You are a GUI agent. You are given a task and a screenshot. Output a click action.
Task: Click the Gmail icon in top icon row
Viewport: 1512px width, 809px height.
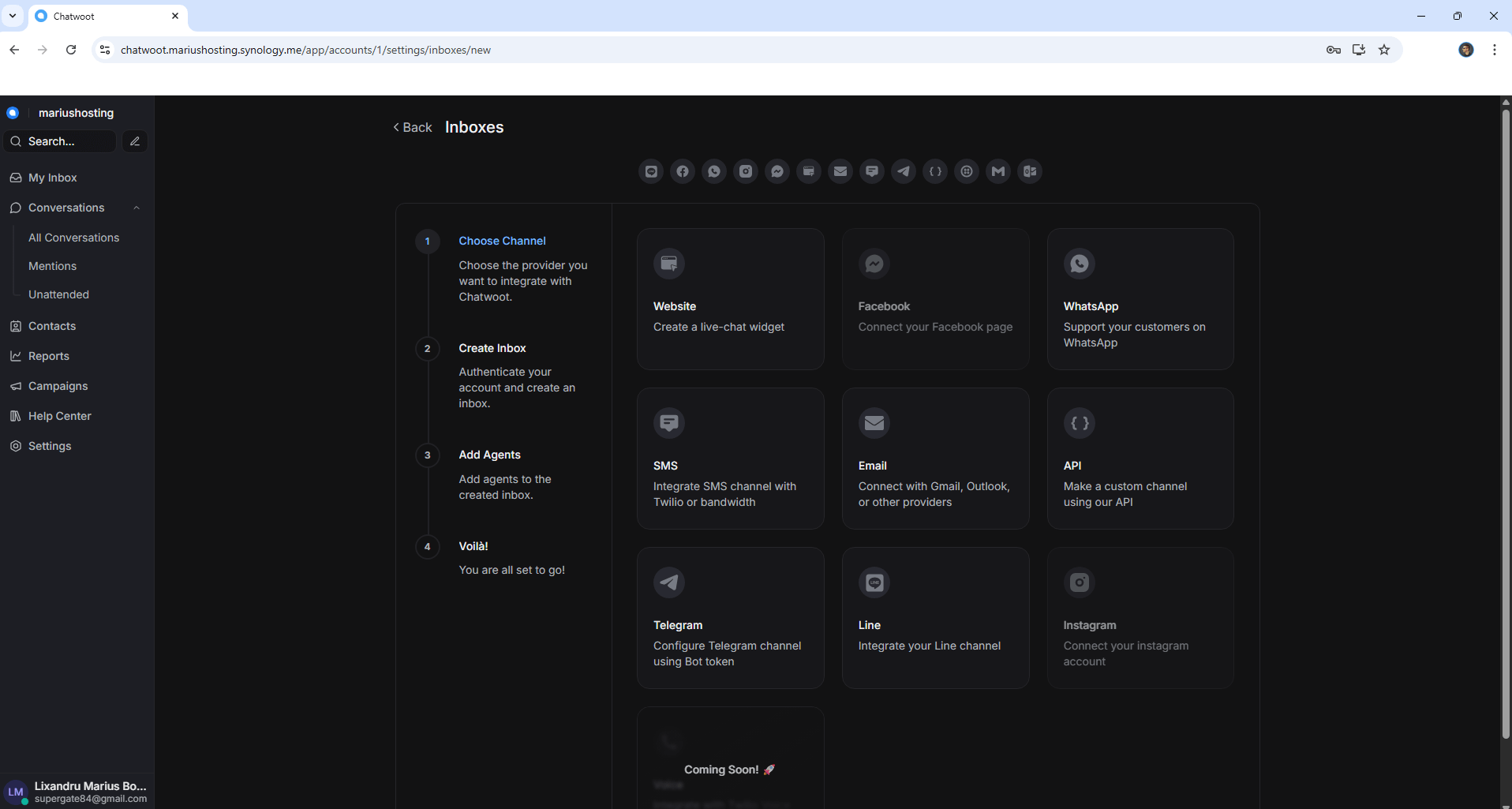coord(998,171)
